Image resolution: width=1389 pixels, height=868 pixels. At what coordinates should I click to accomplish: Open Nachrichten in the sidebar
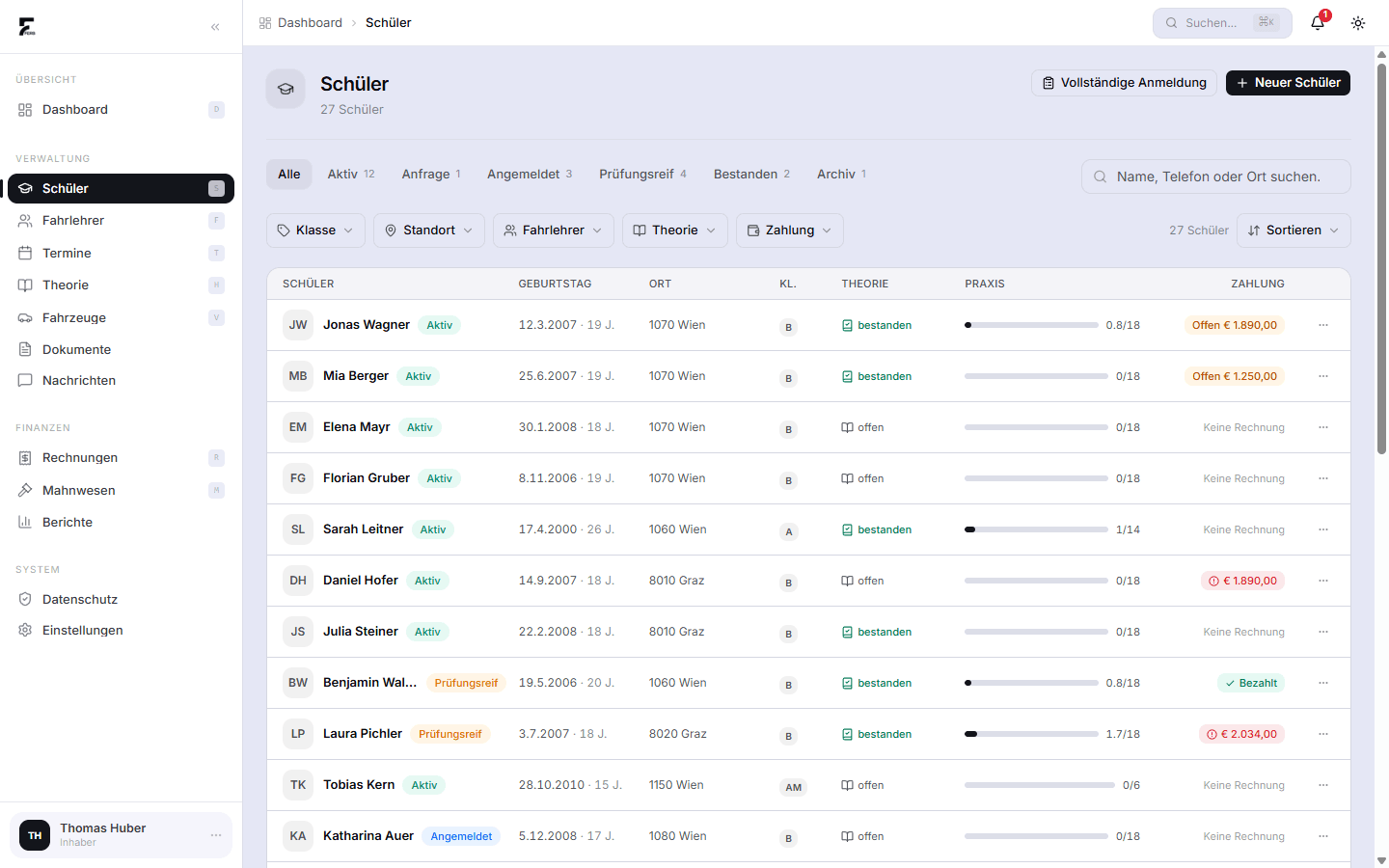coord(121,381)
